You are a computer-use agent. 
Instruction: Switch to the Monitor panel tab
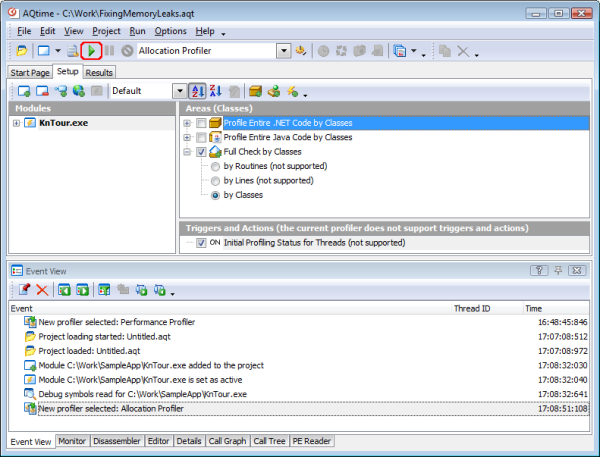pyautogui.click(x=72, y=441)
